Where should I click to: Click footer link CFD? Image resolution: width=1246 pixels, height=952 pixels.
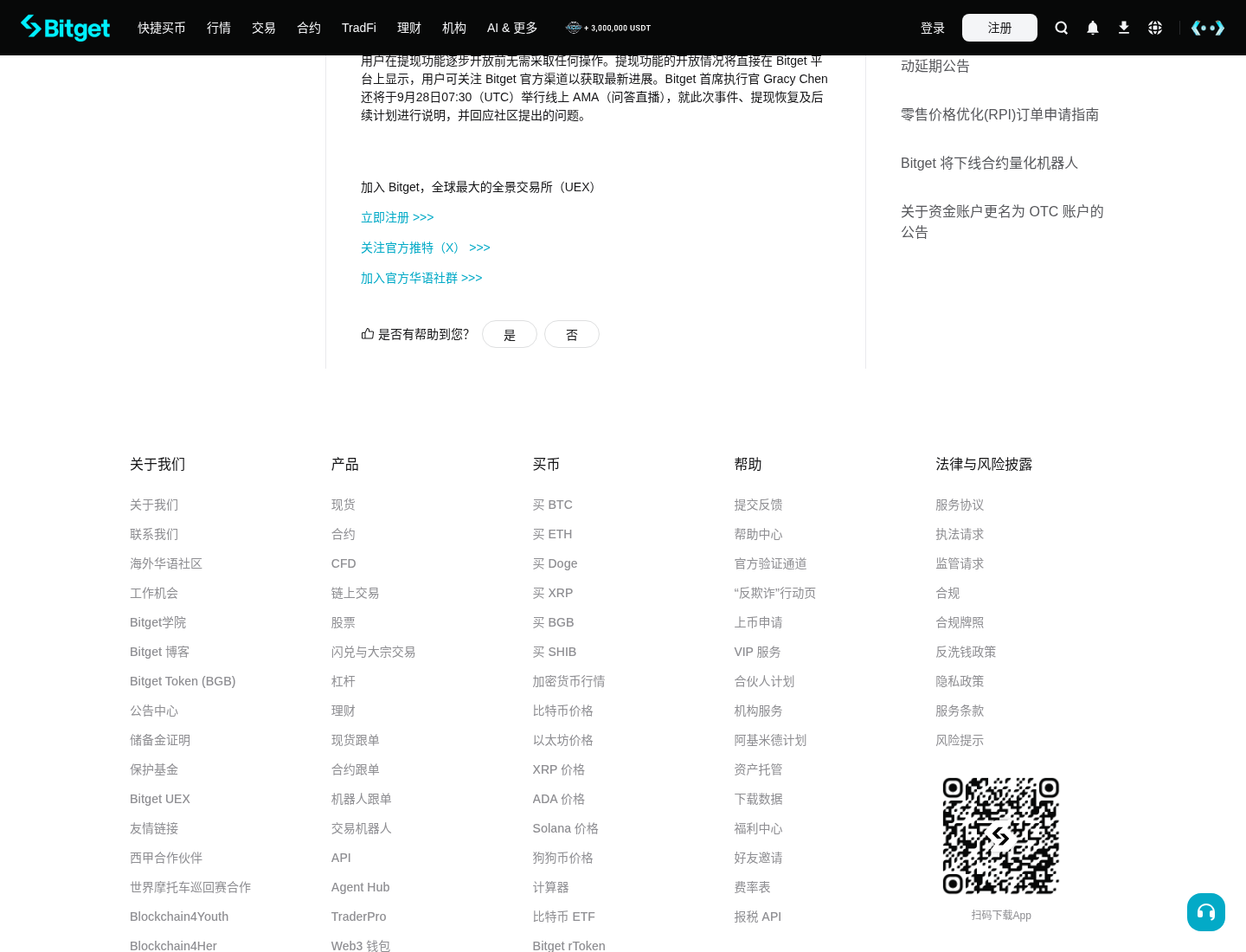[x=344, y=563]
